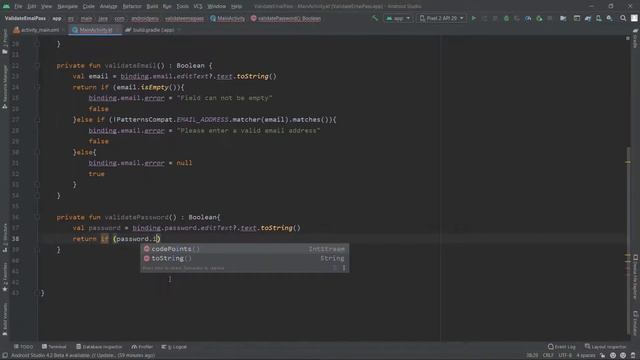This screenshot has height=360, width=640.
Task: Click the Android Studio update notification text
Action: [83, 356]
